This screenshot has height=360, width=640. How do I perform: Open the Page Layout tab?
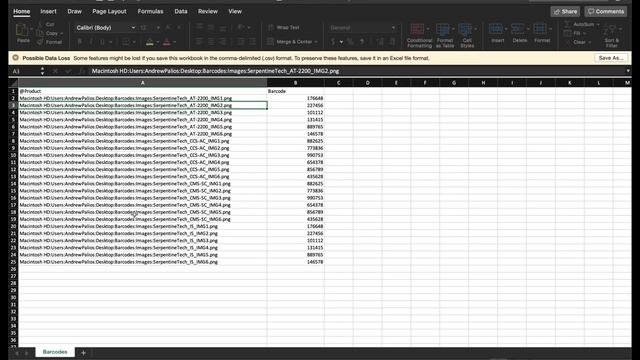tap(109, 11)
